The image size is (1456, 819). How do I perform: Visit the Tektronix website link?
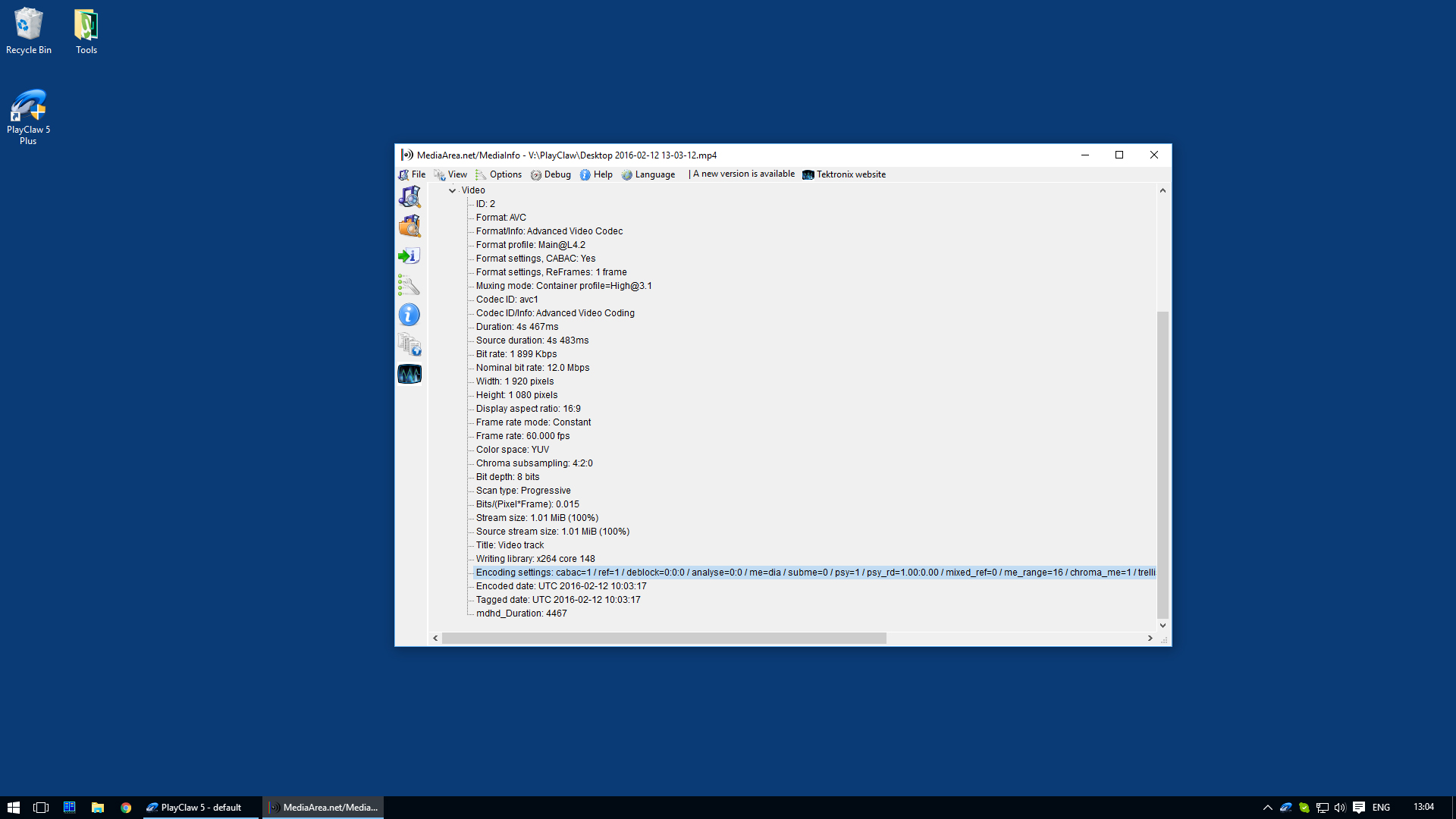pos(849,174)
